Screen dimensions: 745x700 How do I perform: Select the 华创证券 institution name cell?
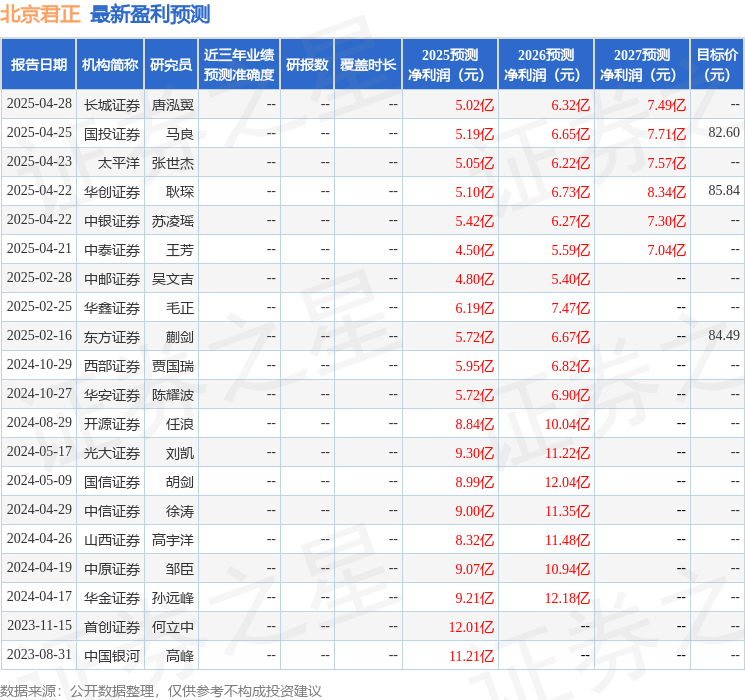point(111,191)
